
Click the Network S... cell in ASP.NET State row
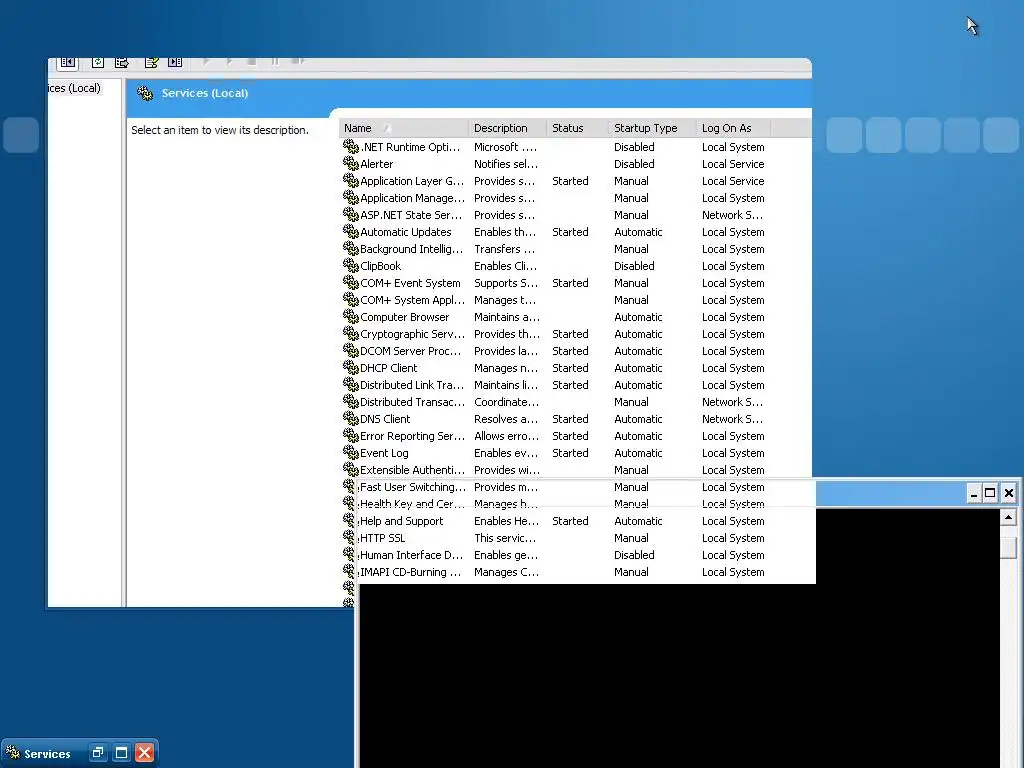(x=732, y=215)
